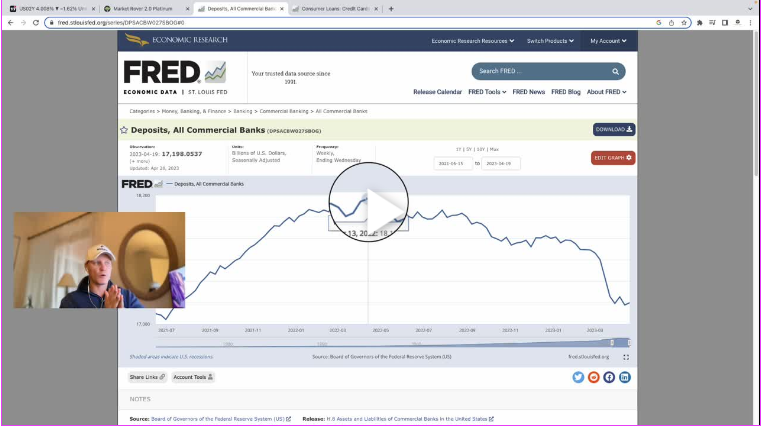Click the Edit Graph button

coord(613,158)
